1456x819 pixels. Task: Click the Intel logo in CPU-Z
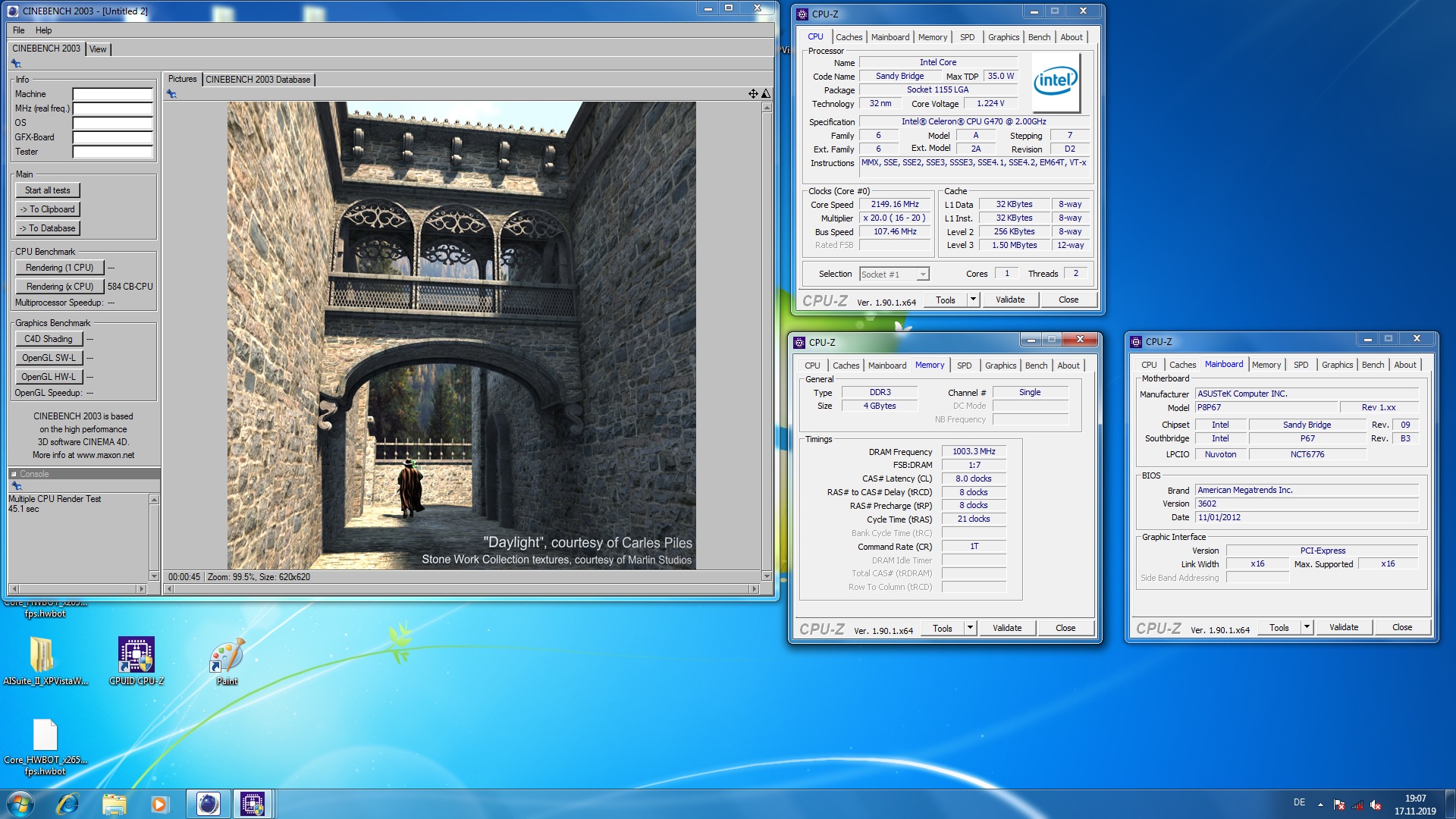point(1056,82)
